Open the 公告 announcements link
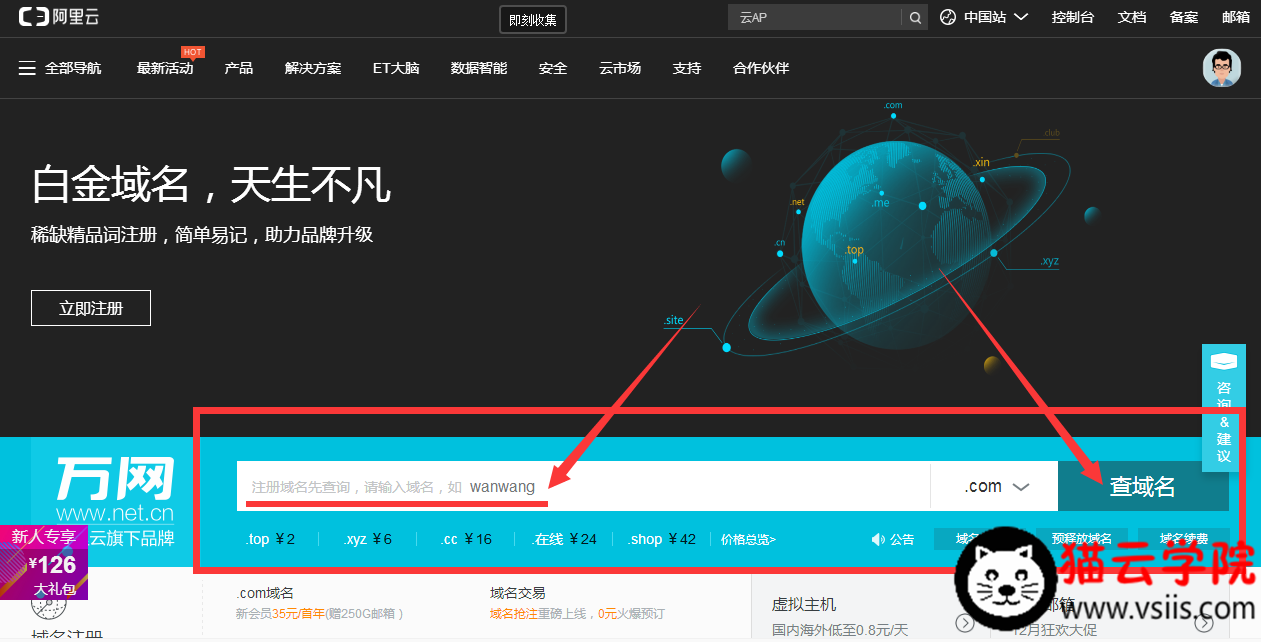This screenshot has height=642, width=1261. point(902,539)
